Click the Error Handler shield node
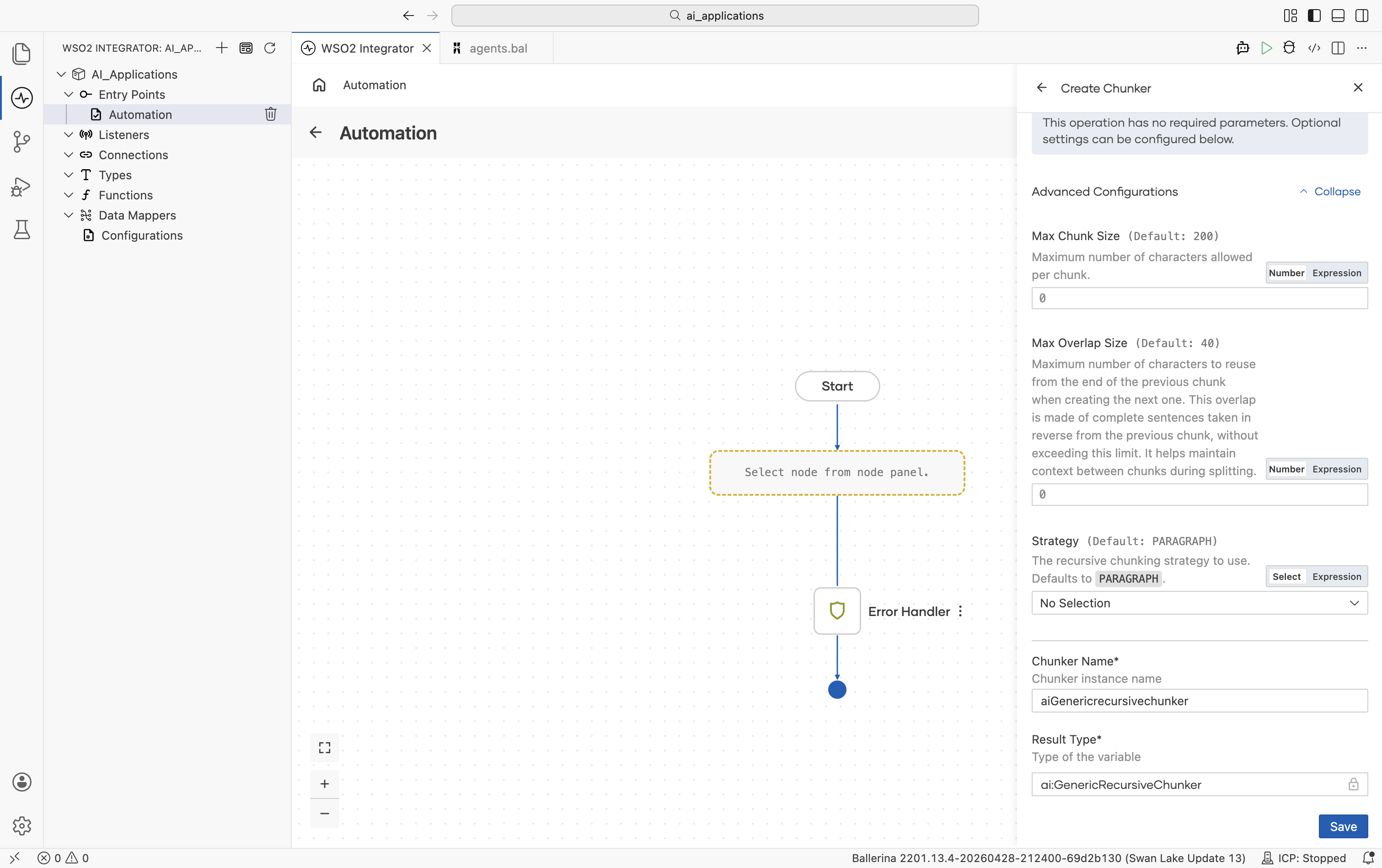 [837, 611]
